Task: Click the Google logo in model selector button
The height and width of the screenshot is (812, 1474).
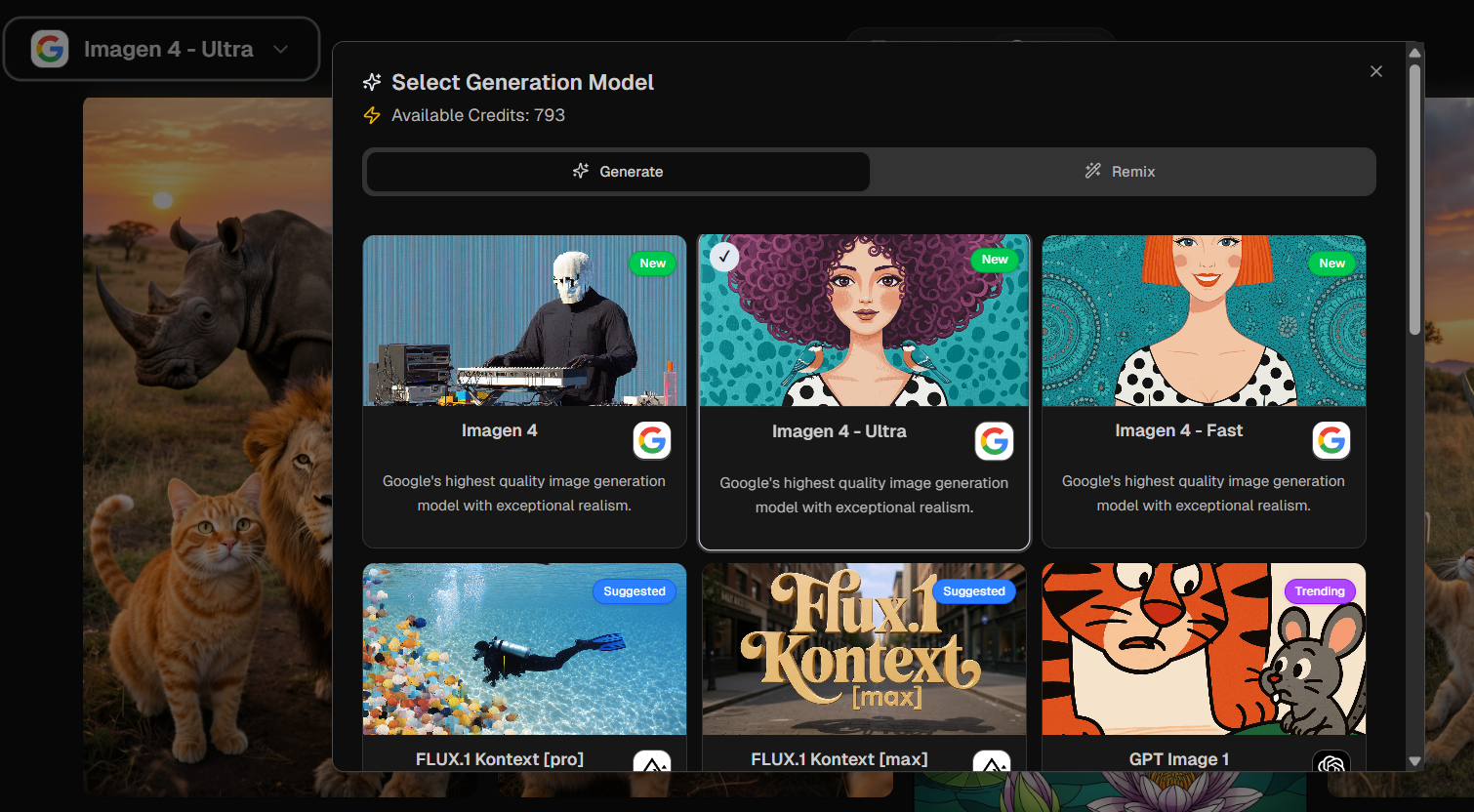Action: [x=50, y=49]
